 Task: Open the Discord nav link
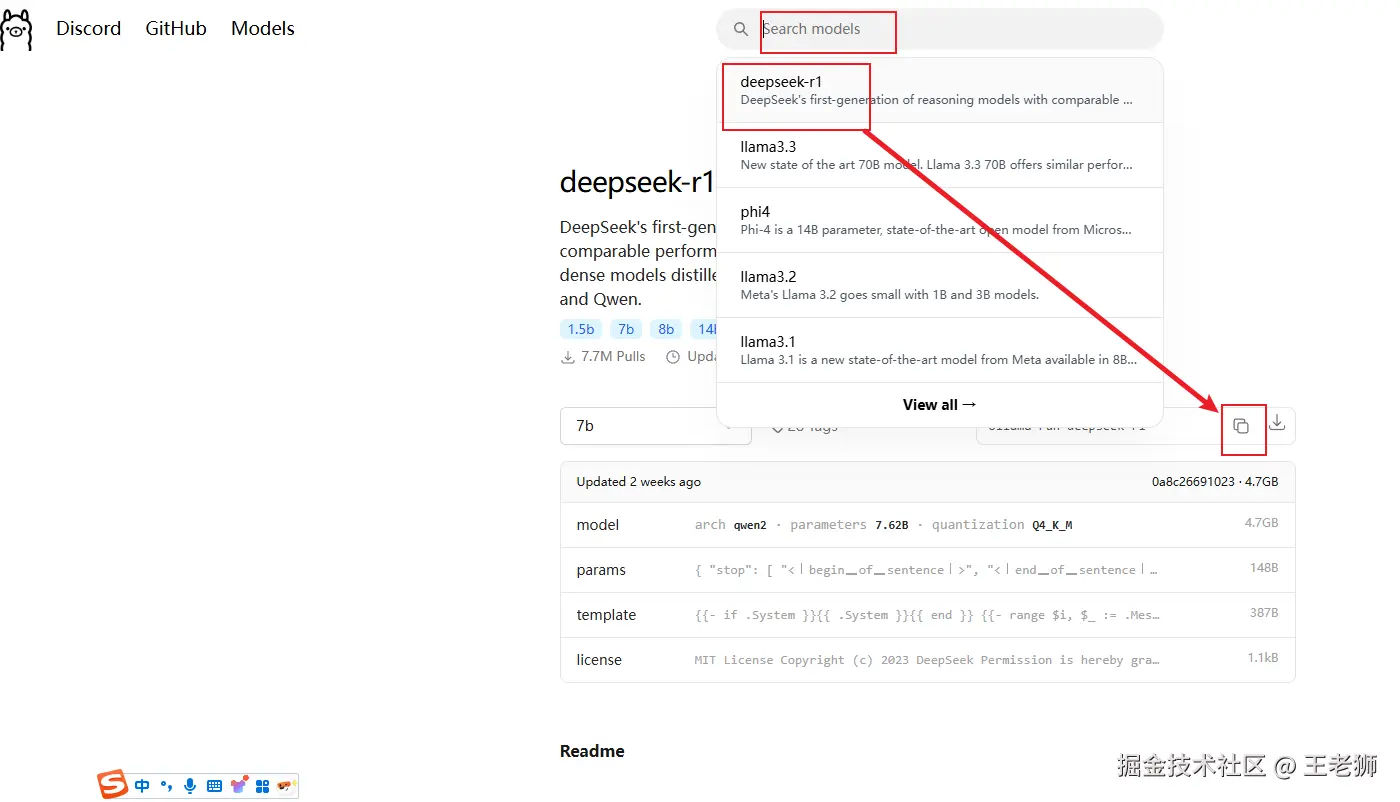pyautogui.click(x=88, y=29)
